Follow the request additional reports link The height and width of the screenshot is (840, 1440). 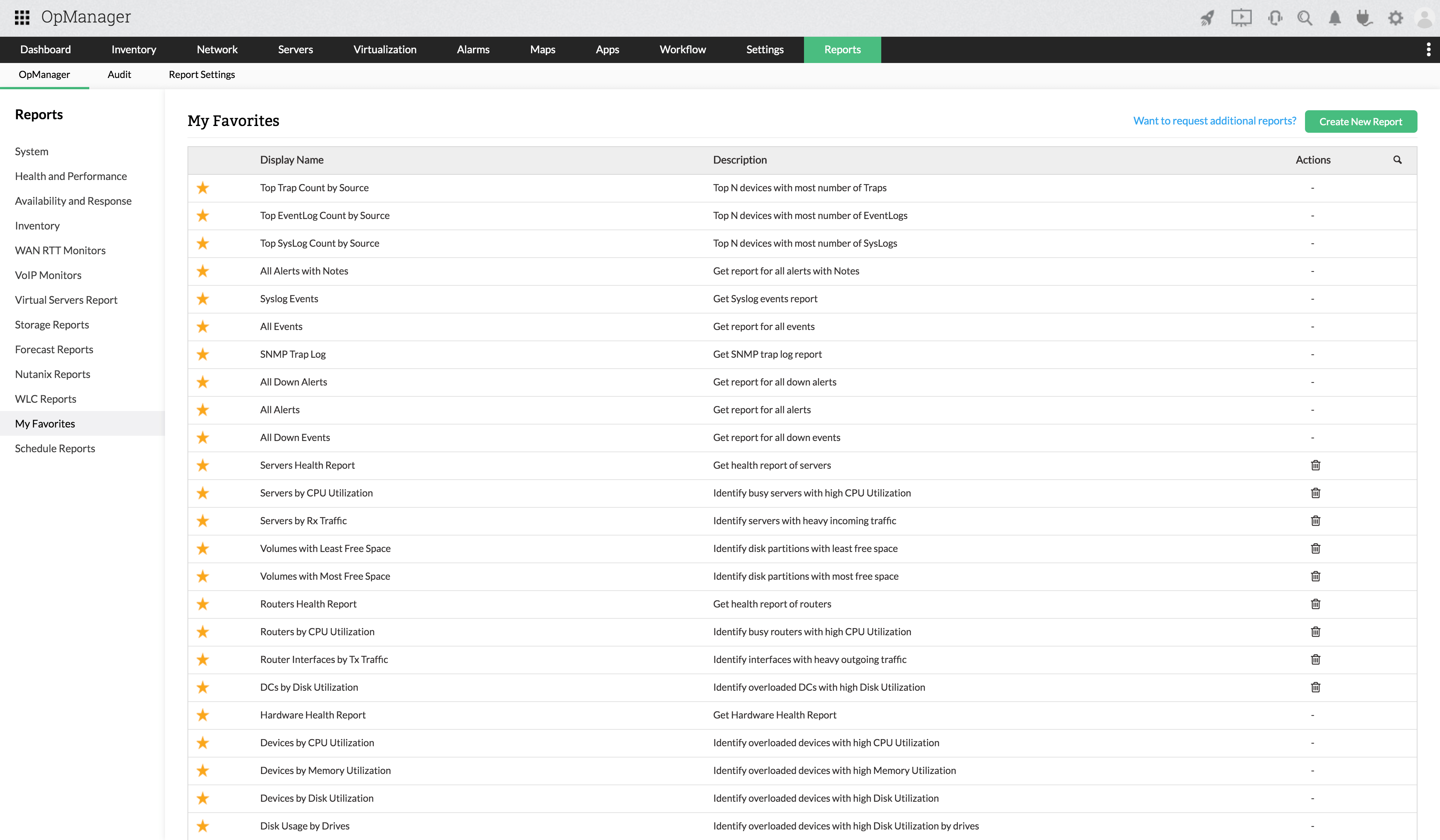coord(1214,121)
